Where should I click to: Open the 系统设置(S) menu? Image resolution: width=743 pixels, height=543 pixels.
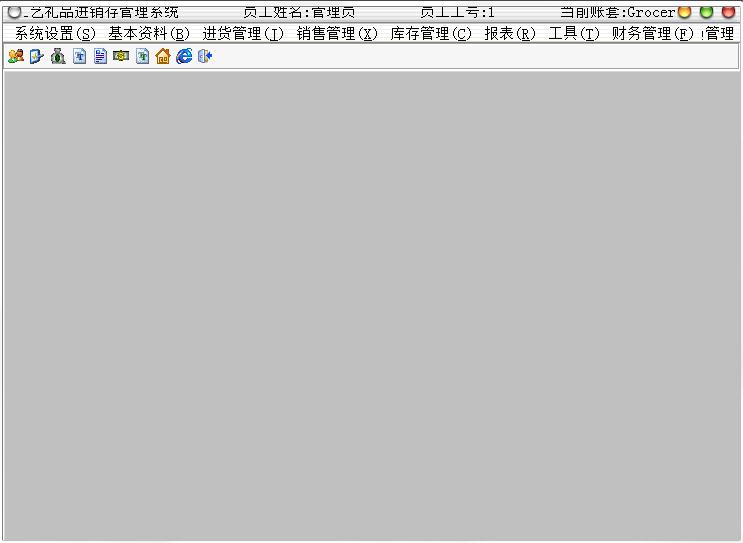tap(55, 34)
